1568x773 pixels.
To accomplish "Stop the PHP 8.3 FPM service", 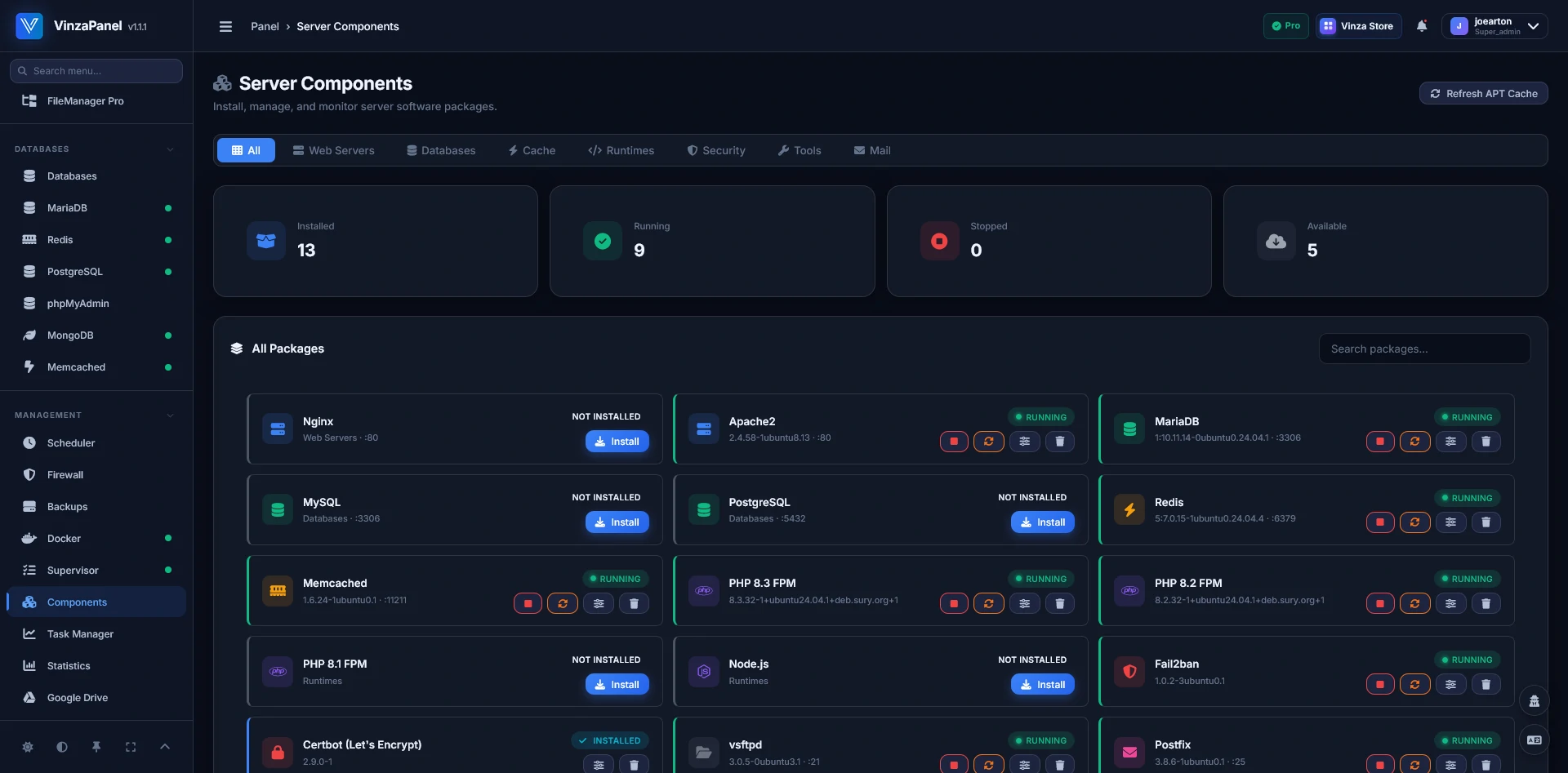I will point(954,603).
